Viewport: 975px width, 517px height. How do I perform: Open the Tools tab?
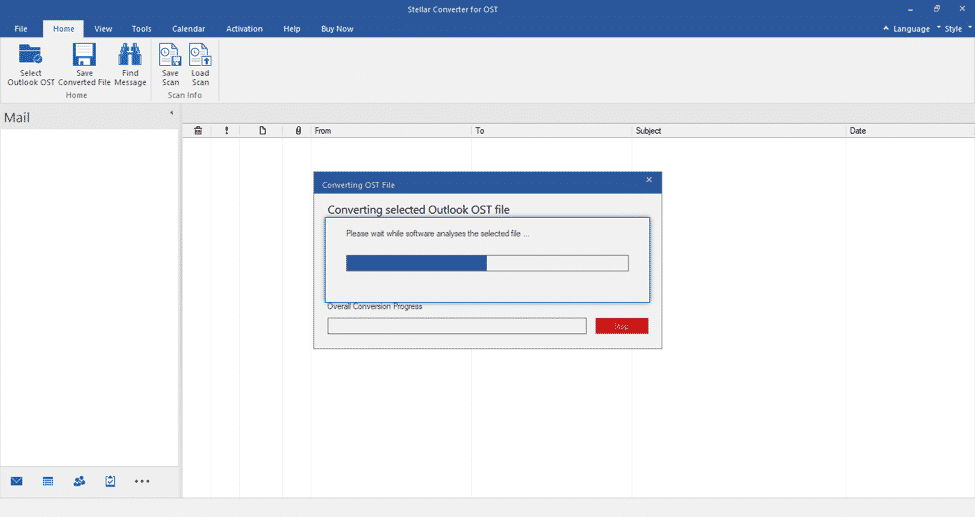click(141, 29)
